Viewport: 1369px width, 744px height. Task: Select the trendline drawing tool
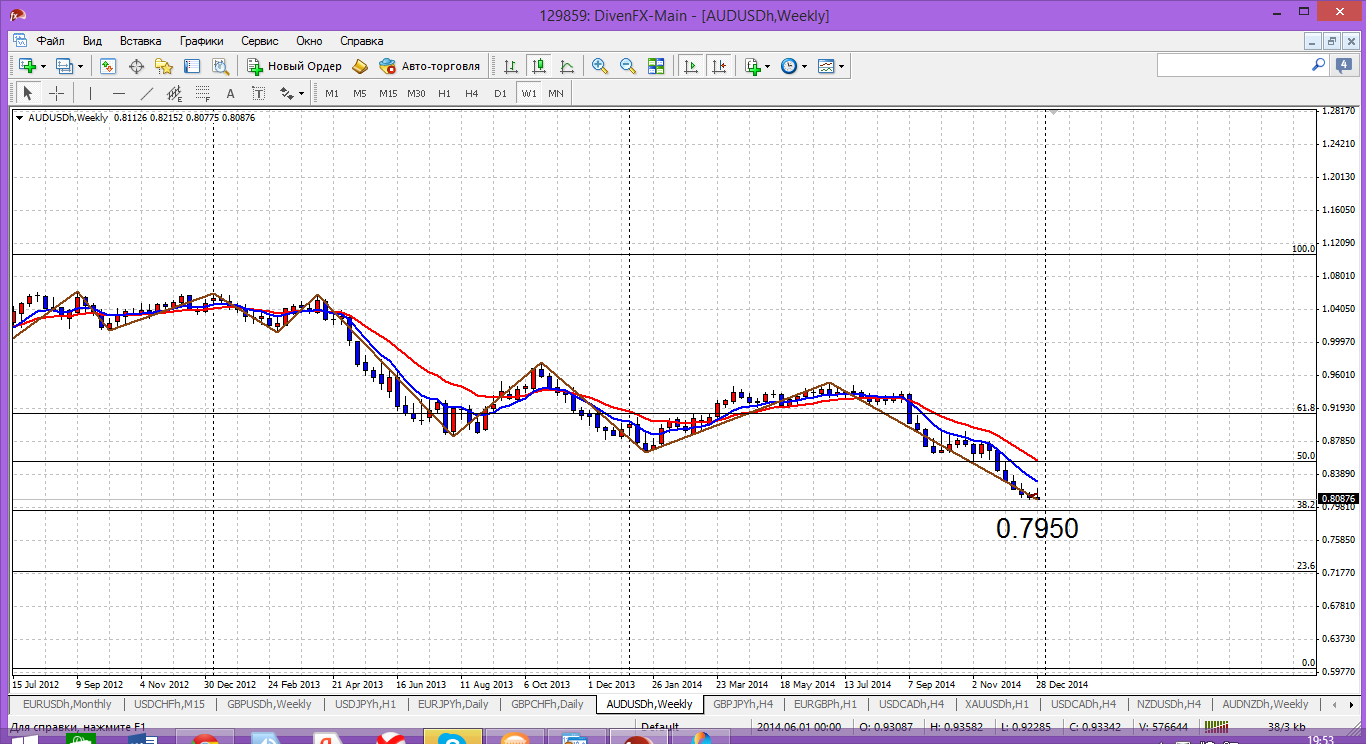tap(147, 93)
